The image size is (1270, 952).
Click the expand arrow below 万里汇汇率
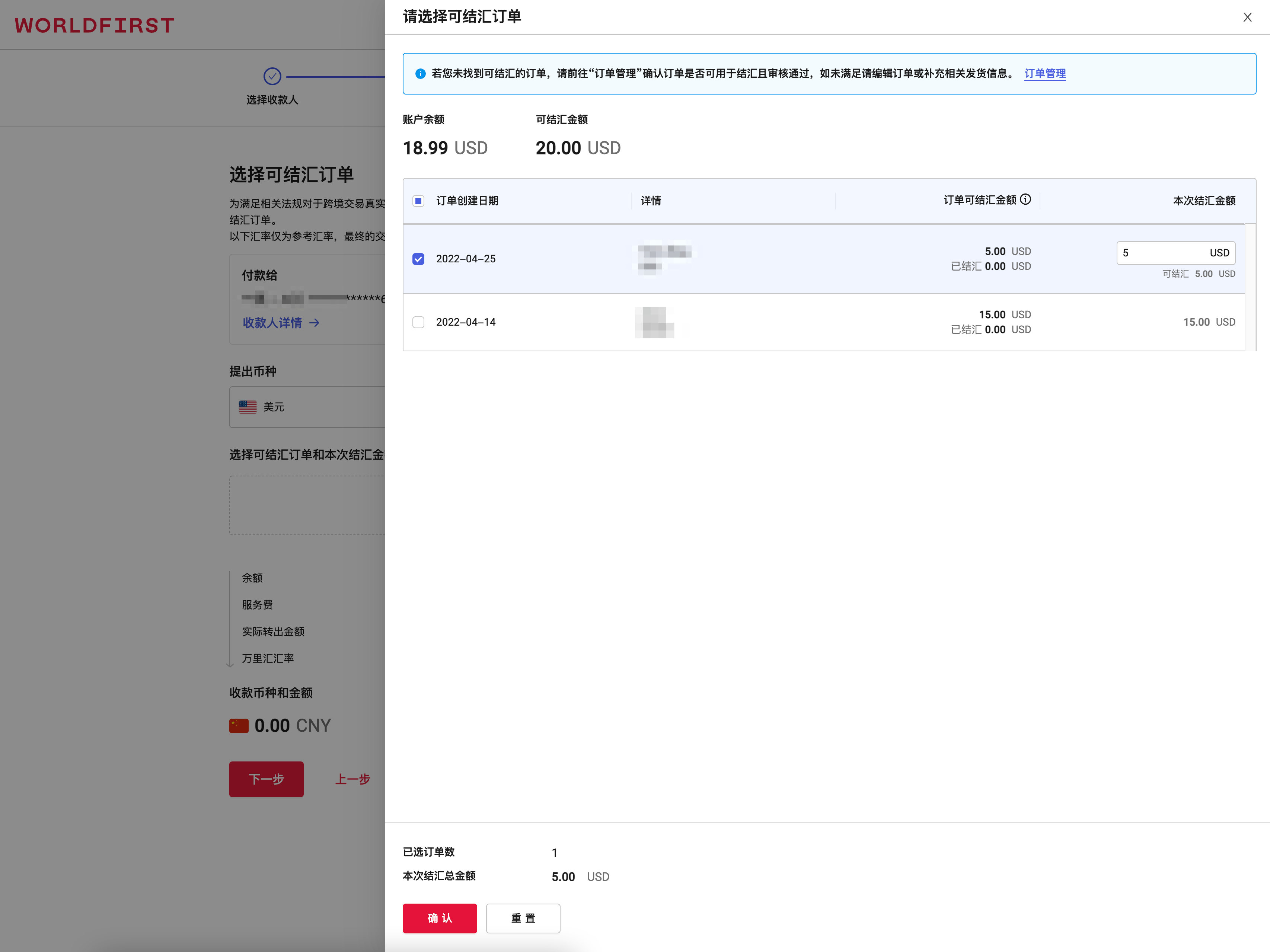(230, 665)
